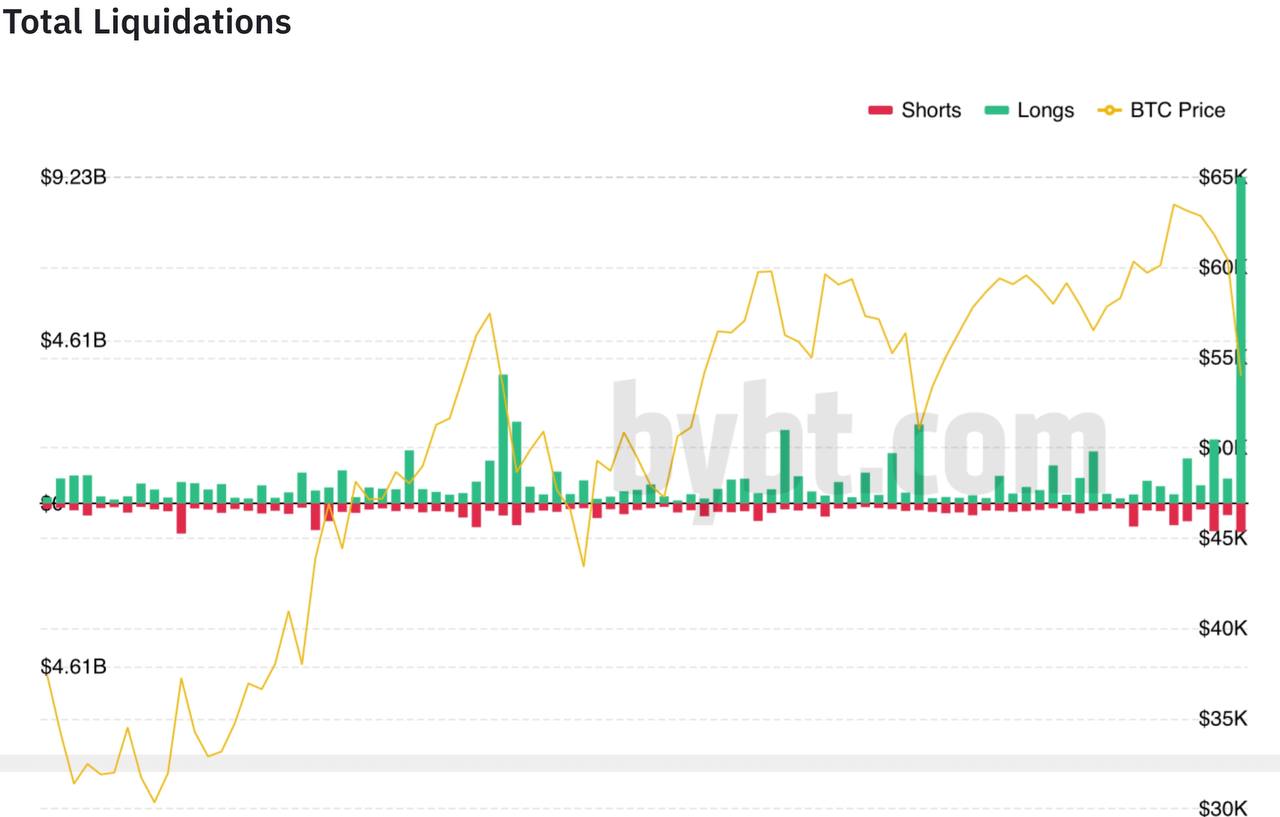Toggle the Shorts series label in legend
This screenshot has width=1280, height=817.
click(931, 110)
